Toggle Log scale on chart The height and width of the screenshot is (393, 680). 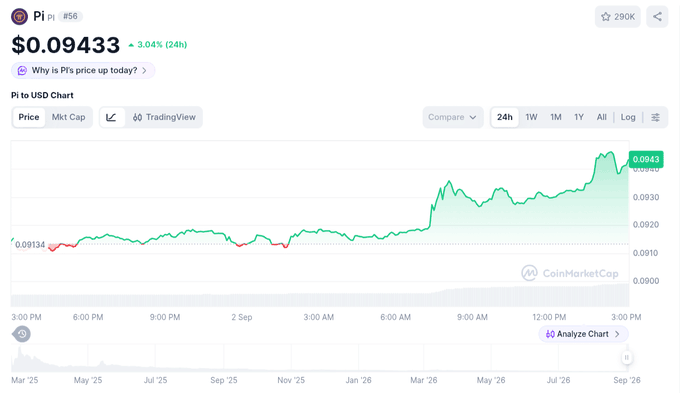pyautogui.click(x=628, y=117)
